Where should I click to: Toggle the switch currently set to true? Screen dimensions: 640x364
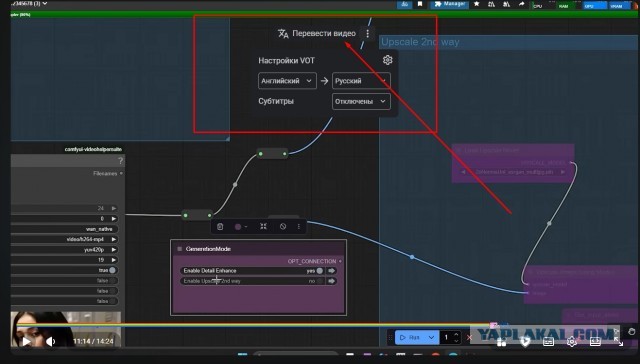[112, 270]
